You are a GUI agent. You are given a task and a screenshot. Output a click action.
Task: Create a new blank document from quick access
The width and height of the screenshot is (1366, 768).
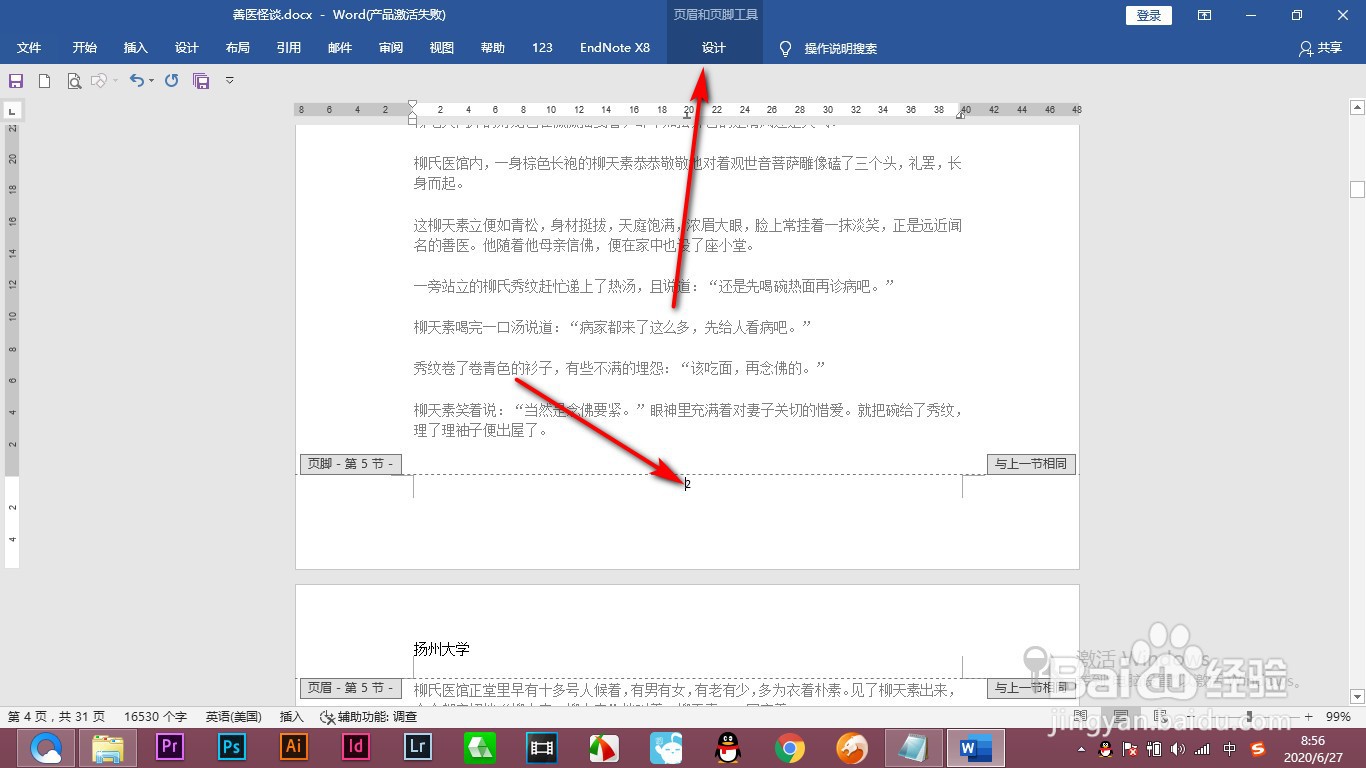[x=44, y=81]
